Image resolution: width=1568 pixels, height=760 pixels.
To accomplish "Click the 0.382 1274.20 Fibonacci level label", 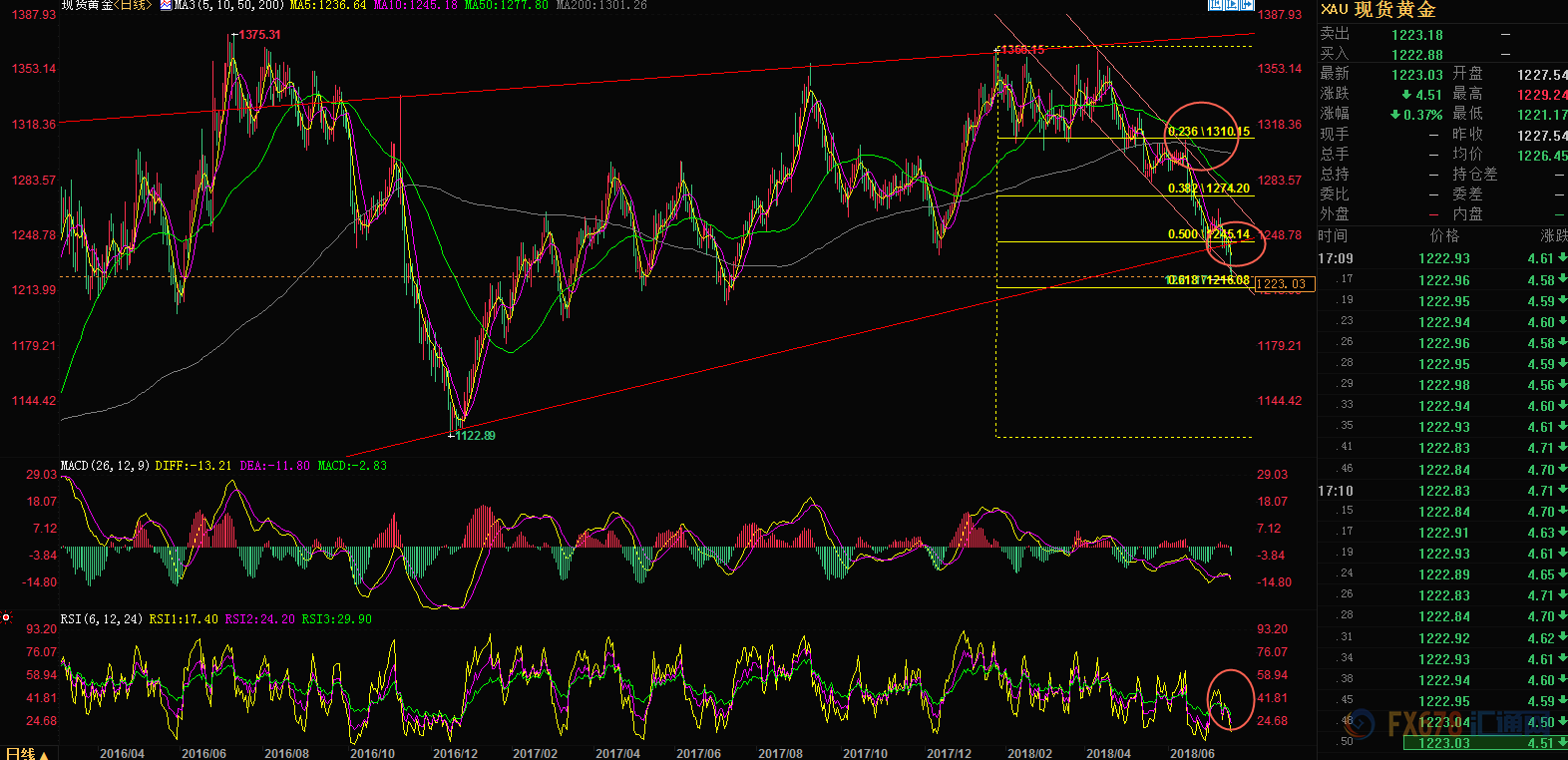I will point(1209,189).
